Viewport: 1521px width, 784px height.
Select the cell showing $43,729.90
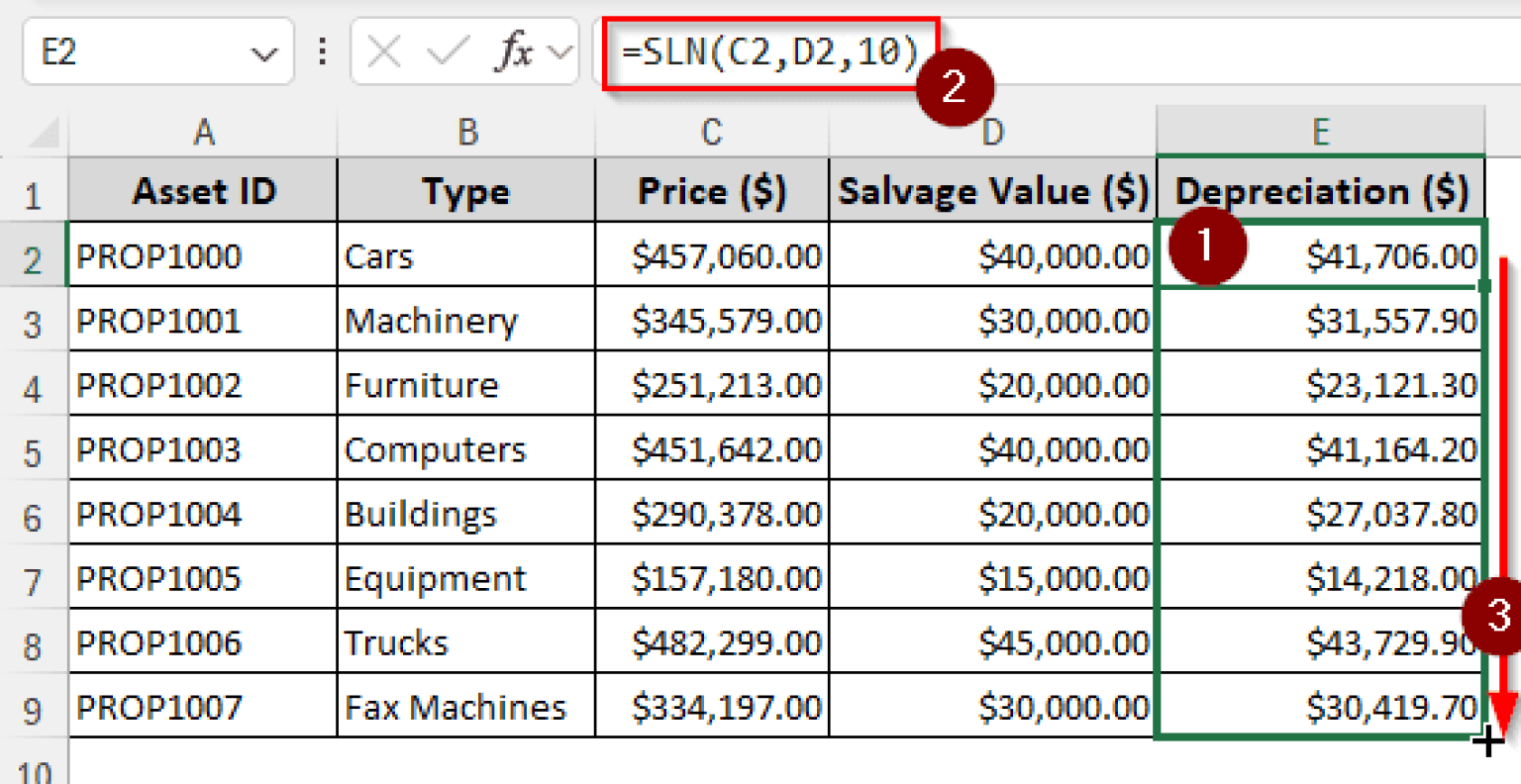point(1320,641)
